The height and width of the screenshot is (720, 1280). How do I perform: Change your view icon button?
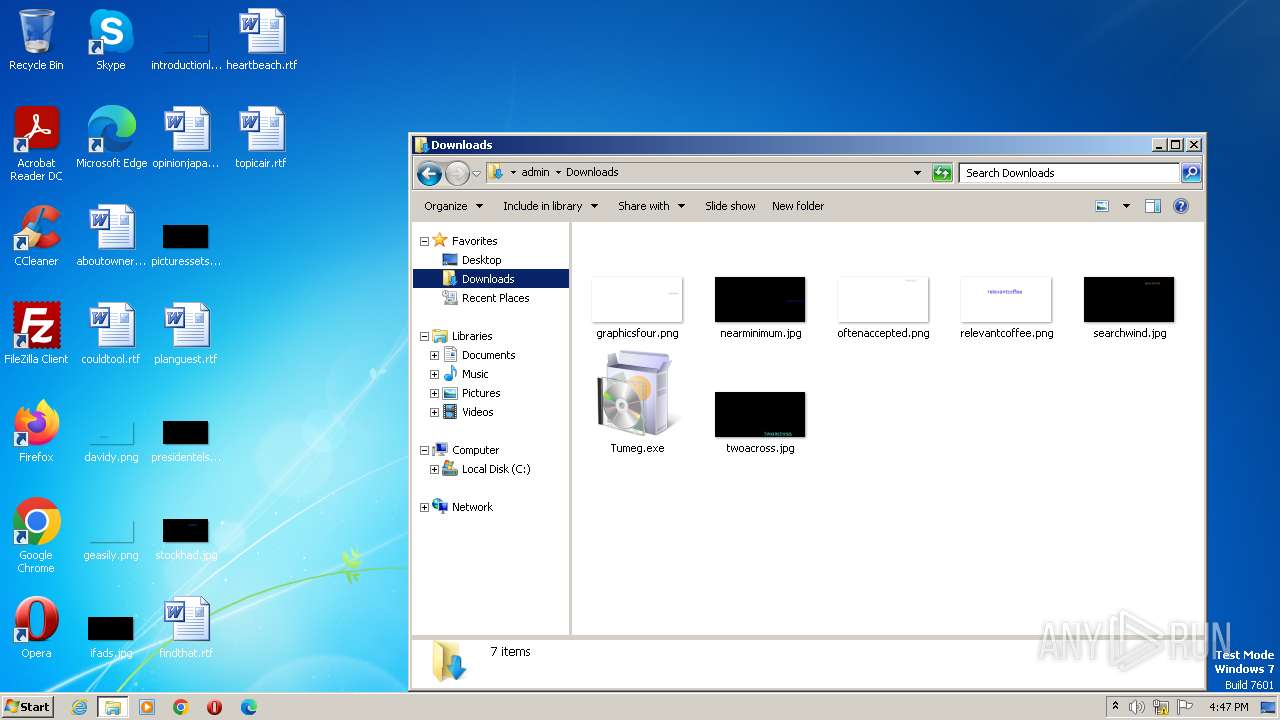[x=1102, y=206]
